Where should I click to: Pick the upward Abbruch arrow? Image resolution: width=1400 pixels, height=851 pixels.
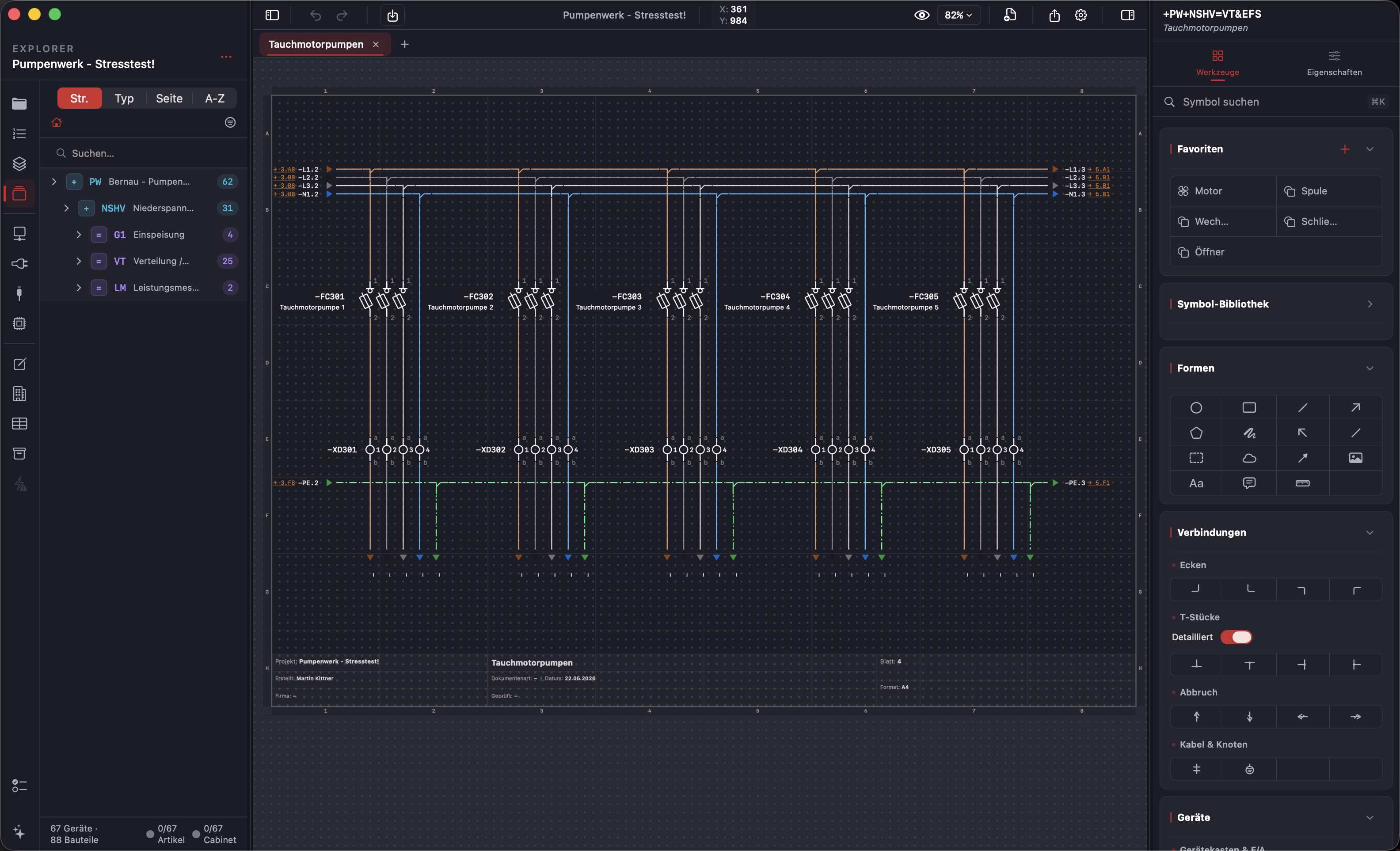1196,716
